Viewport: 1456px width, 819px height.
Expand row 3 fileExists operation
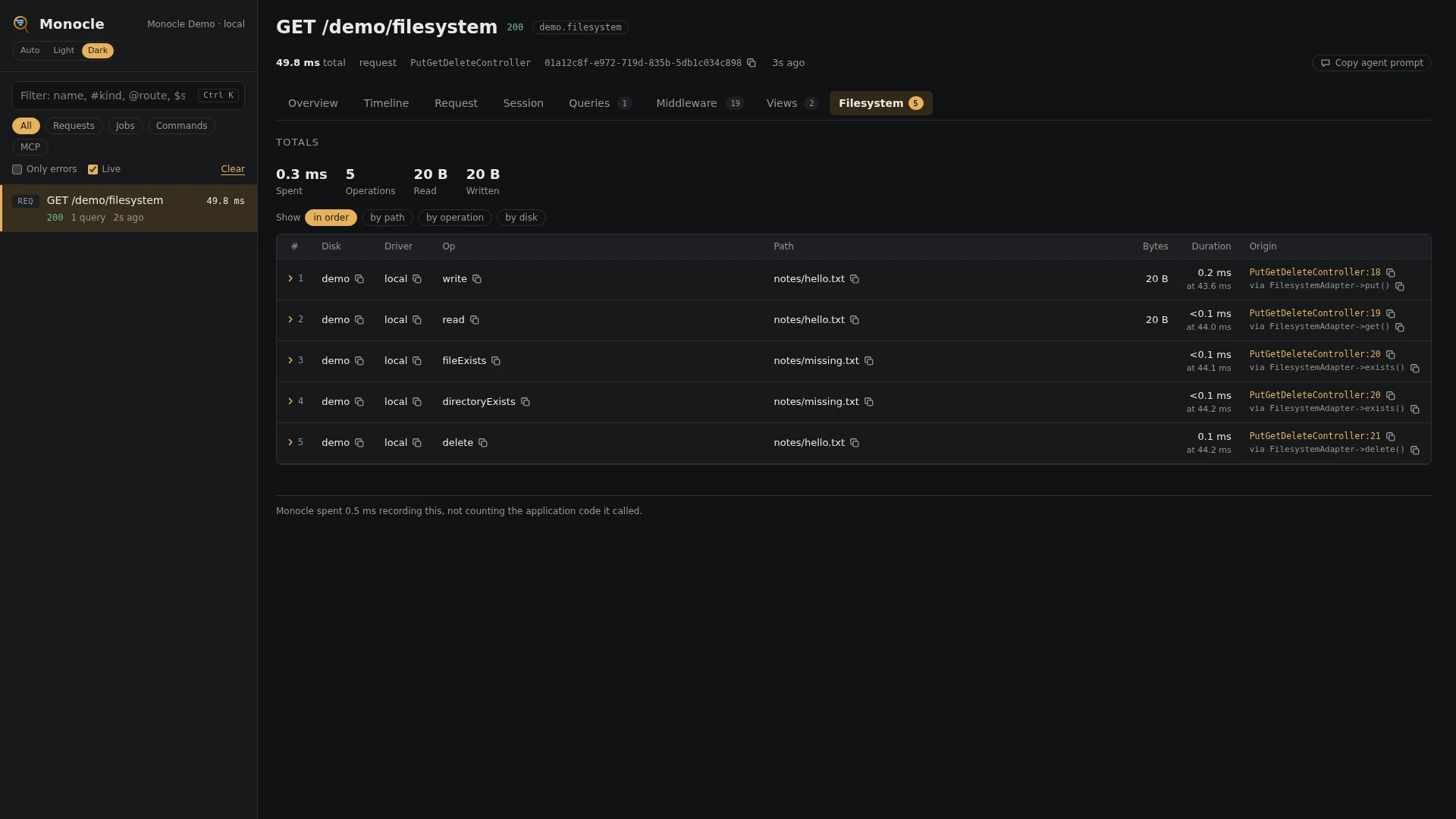[x=290, y=361]
